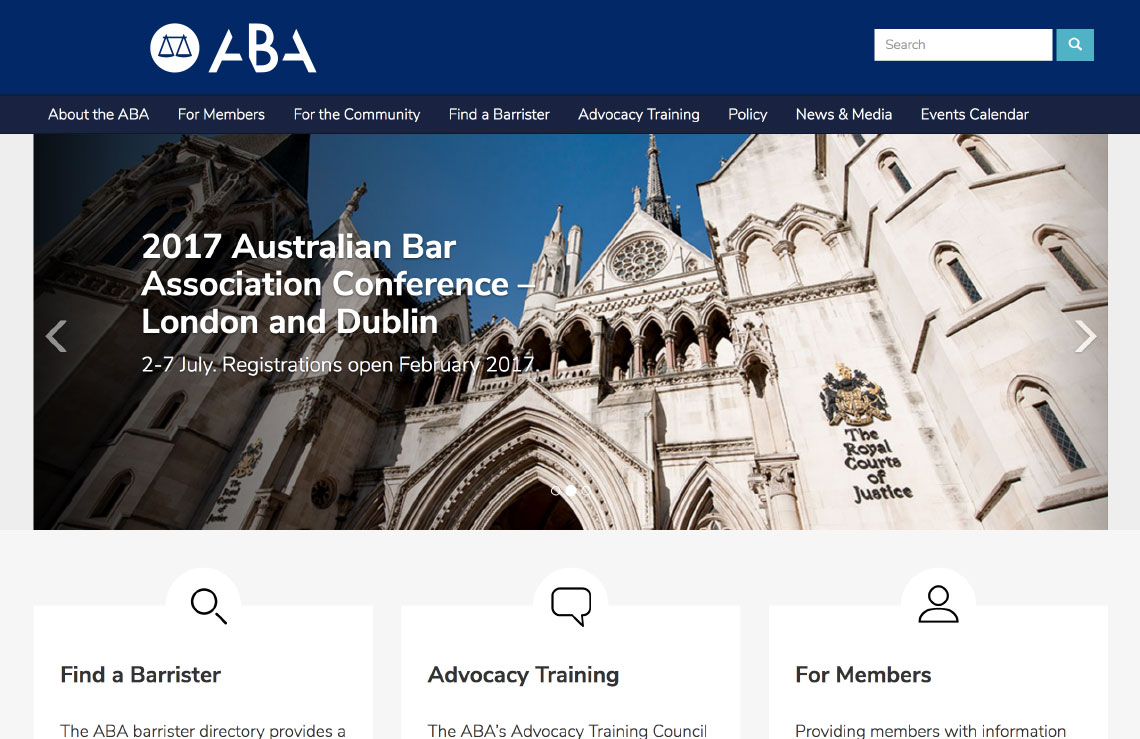Click the magnifying glass search button
This screenshot has height=739, width=1140.
(1075, 45)
